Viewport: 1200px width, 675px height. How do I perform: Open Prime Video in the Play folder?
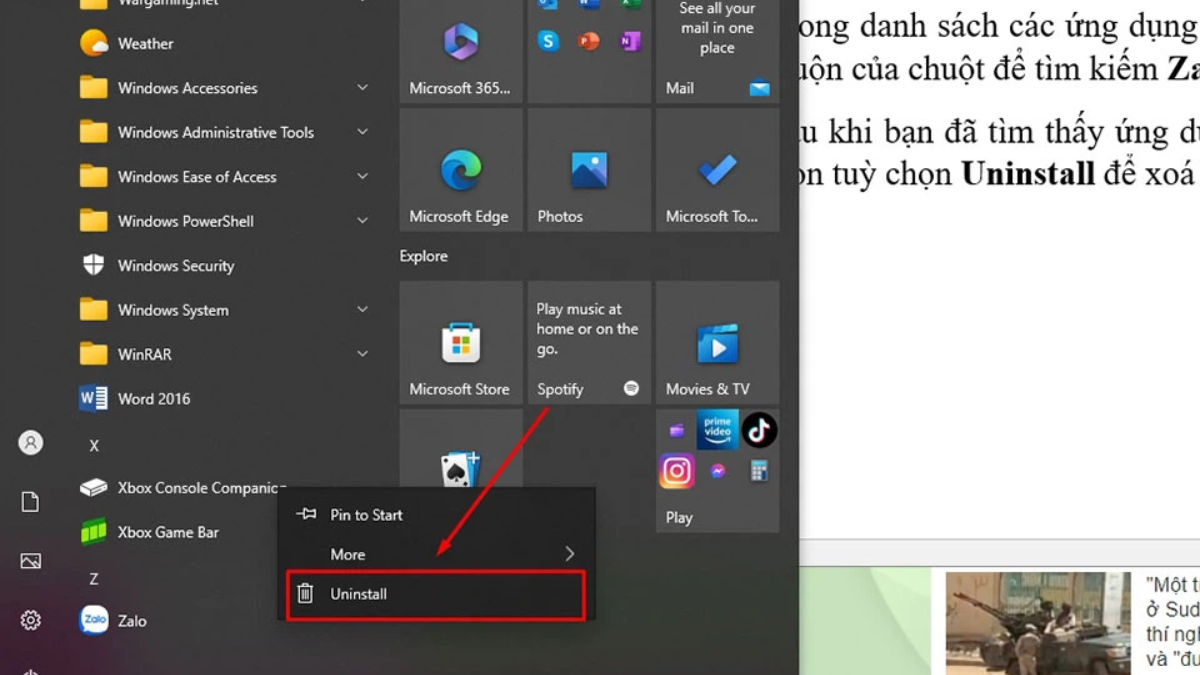click(x=717, y=429)
